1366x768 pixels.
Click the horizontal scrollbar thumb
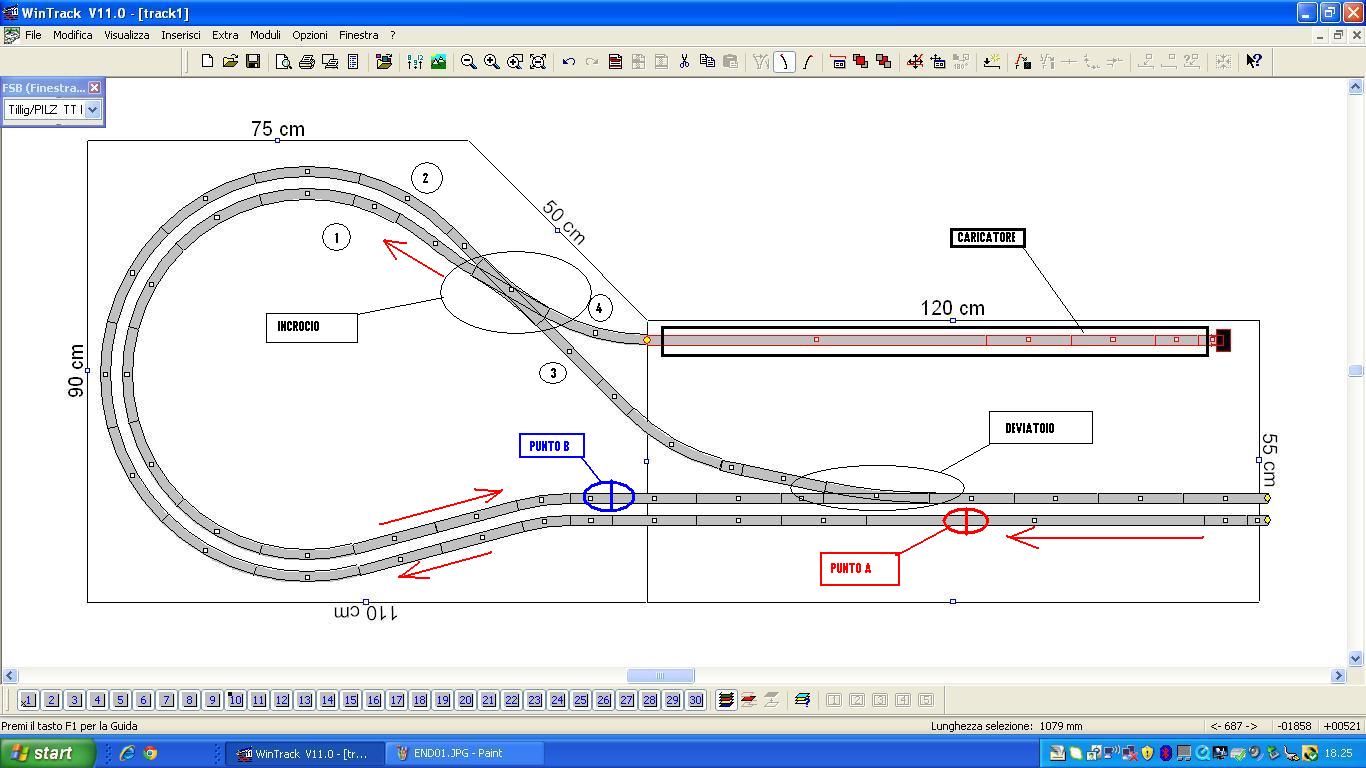tap(660, 676)
